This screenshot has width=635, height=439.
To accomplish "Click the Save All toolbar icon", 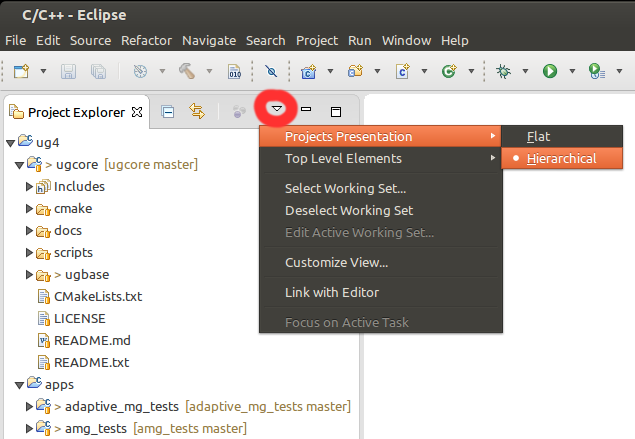I will (98, 72).
